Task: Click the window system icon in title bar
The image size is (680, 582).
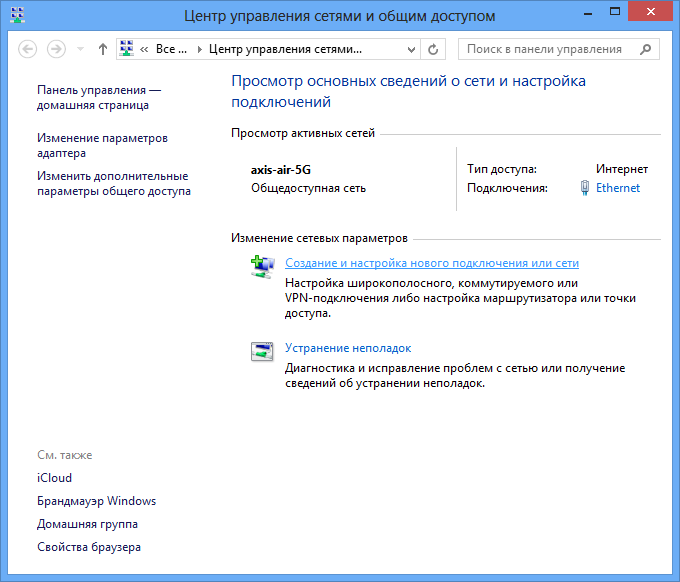Action: click(x=17, y=15)
